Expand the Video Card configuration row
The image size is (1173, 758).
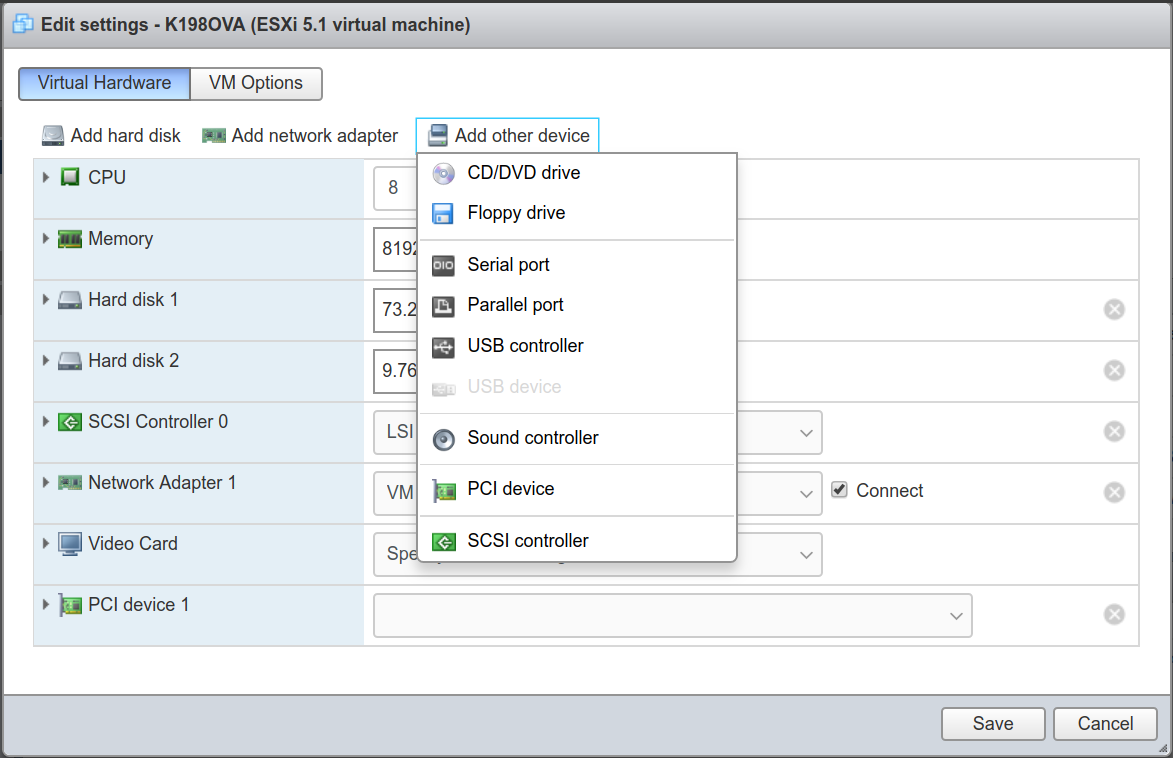pos(44,543)
